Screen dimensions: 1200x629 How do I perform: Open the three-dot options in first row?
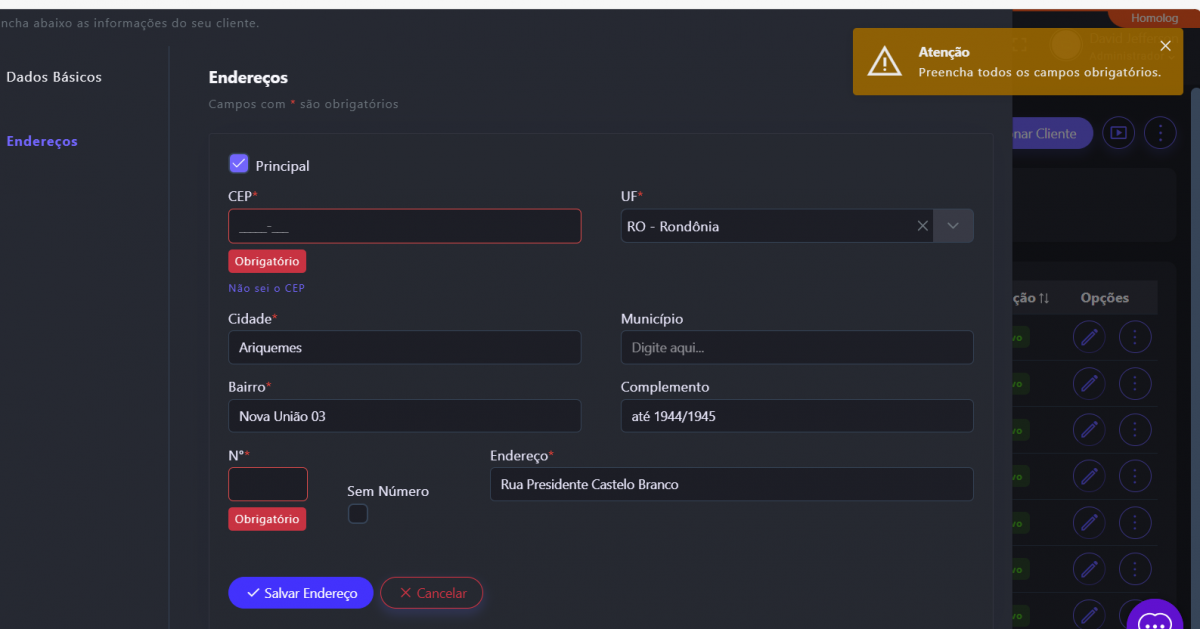[x=1134, y=337]
